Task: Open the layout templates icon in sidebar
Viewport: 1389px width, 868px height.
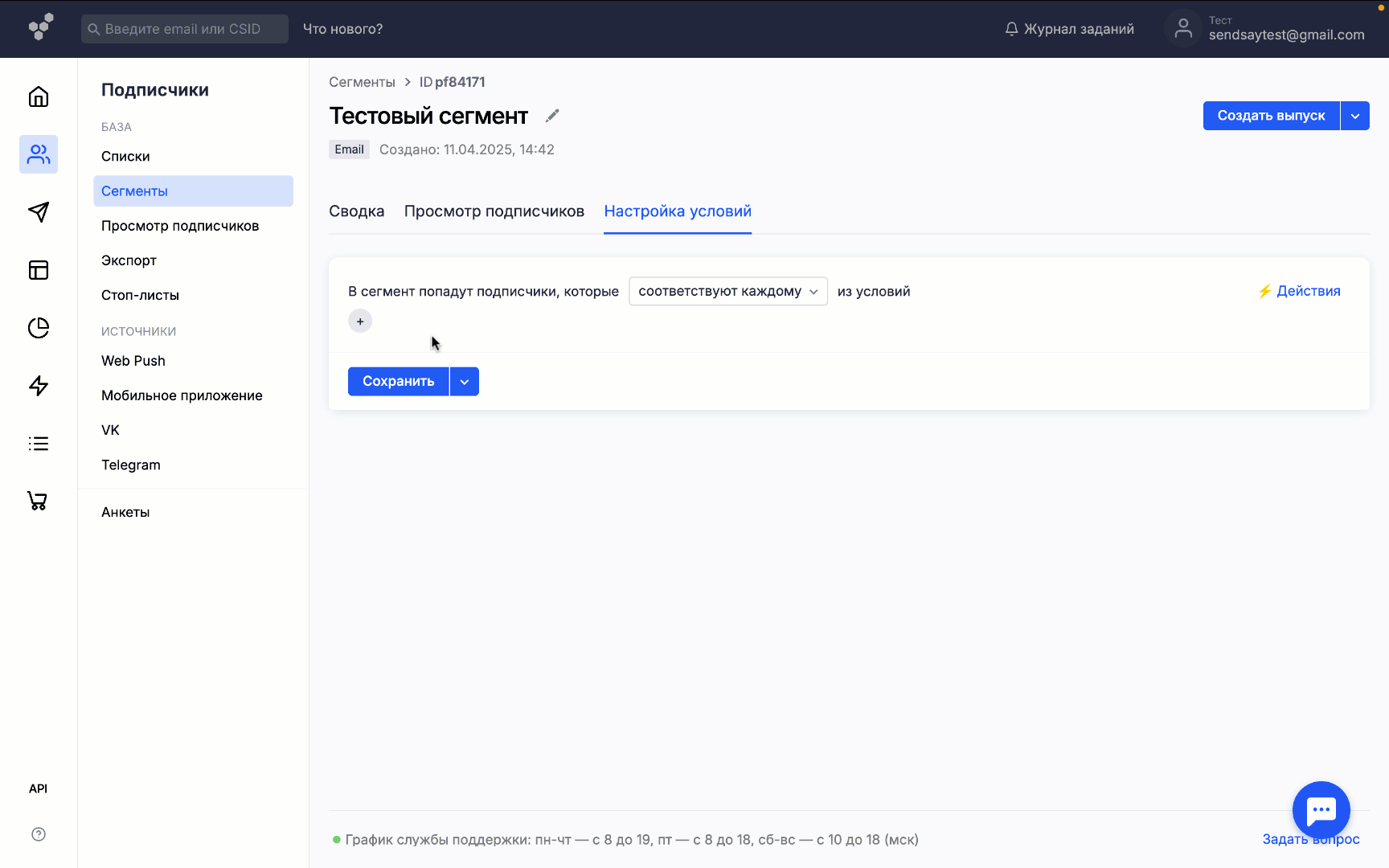Action: (x=39, y=270)
